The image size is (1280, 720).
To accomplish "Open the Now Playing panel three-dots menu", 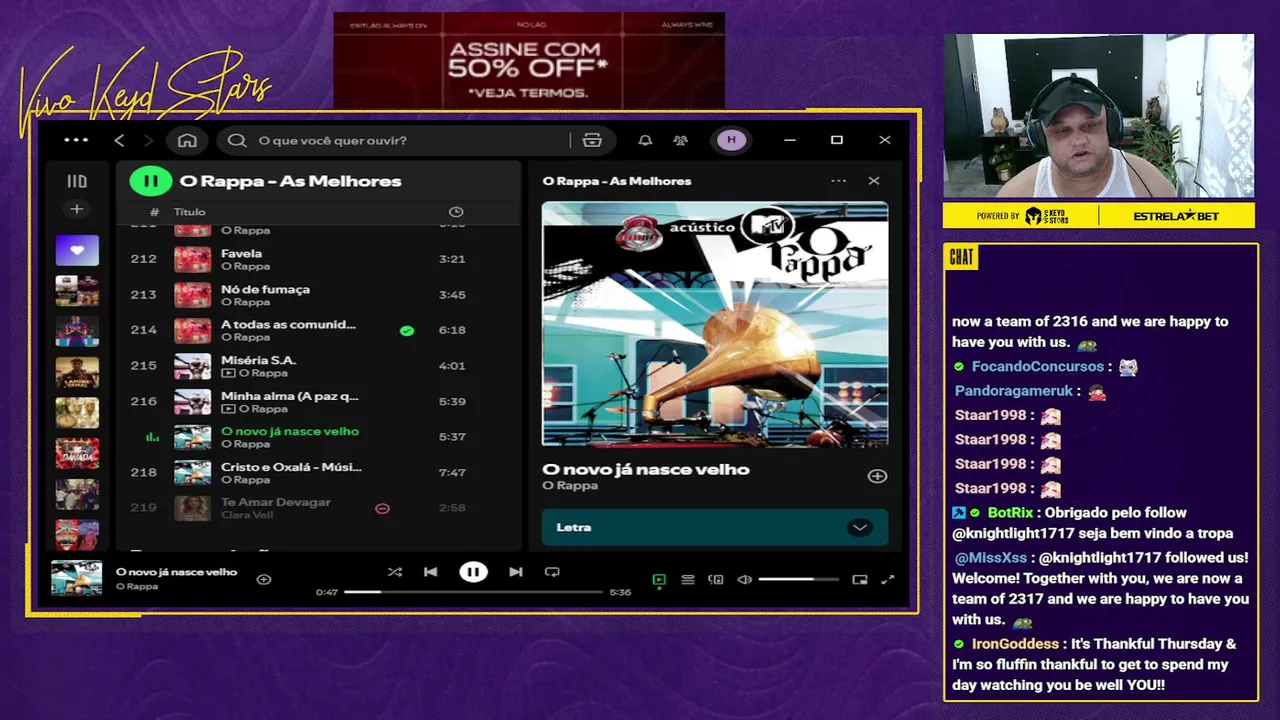I will [x=838, y=181].
